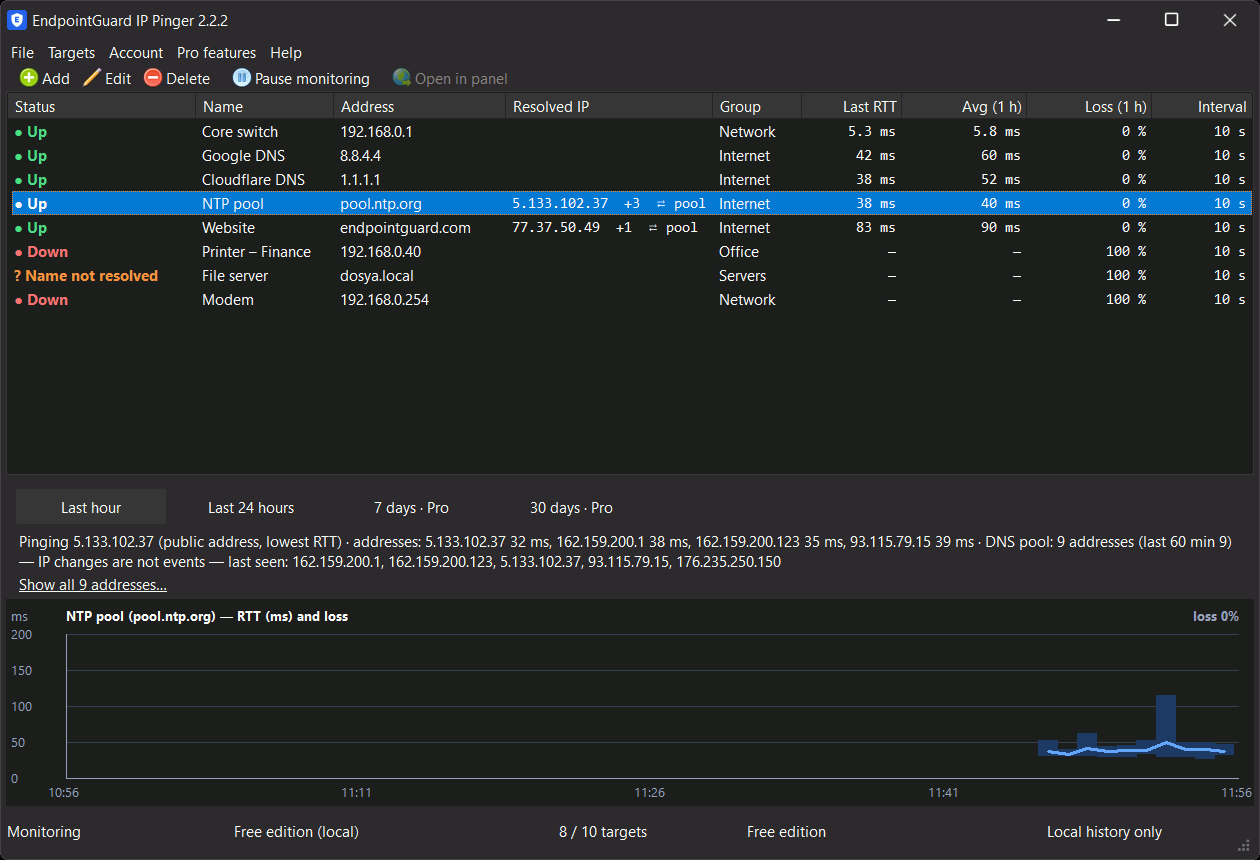This screenshot has height=860, width=1260.
Task: Select the Core switch row
Action: 630,132
